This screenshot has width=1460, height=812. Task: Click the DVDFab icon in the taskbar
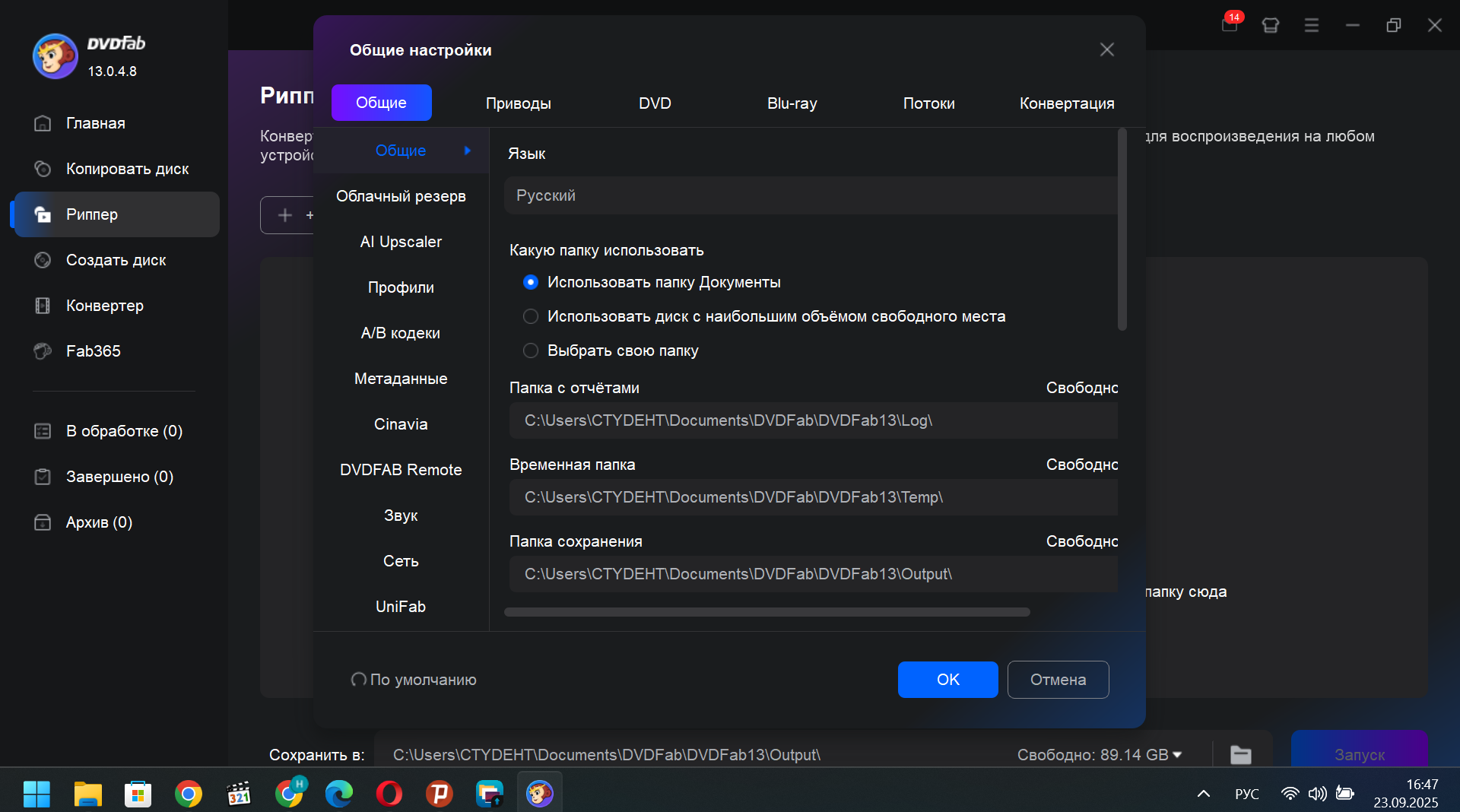(x=540, y=794)
